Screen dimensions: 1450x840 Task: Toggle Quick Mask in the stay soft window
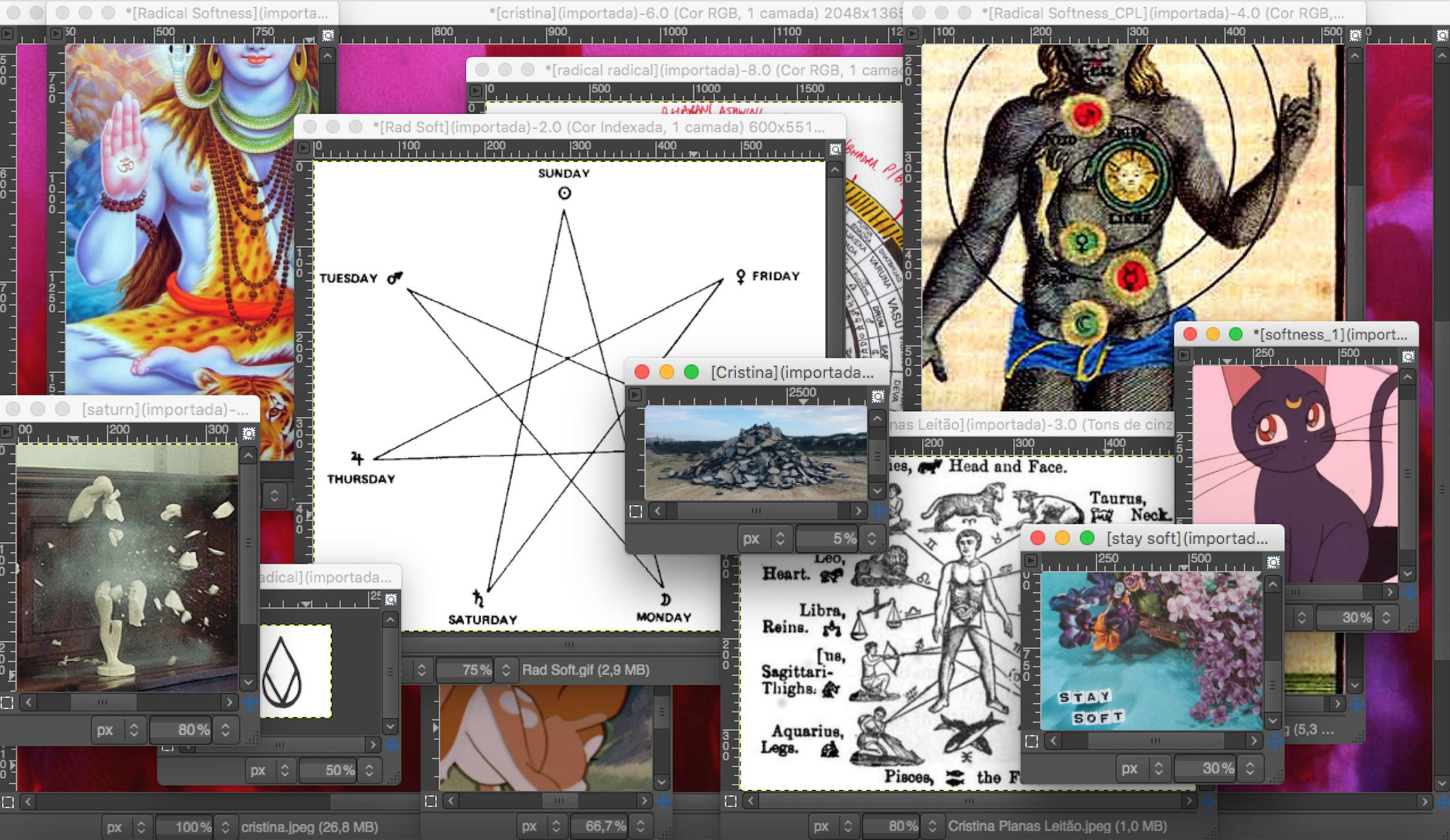pos(1032,741)
